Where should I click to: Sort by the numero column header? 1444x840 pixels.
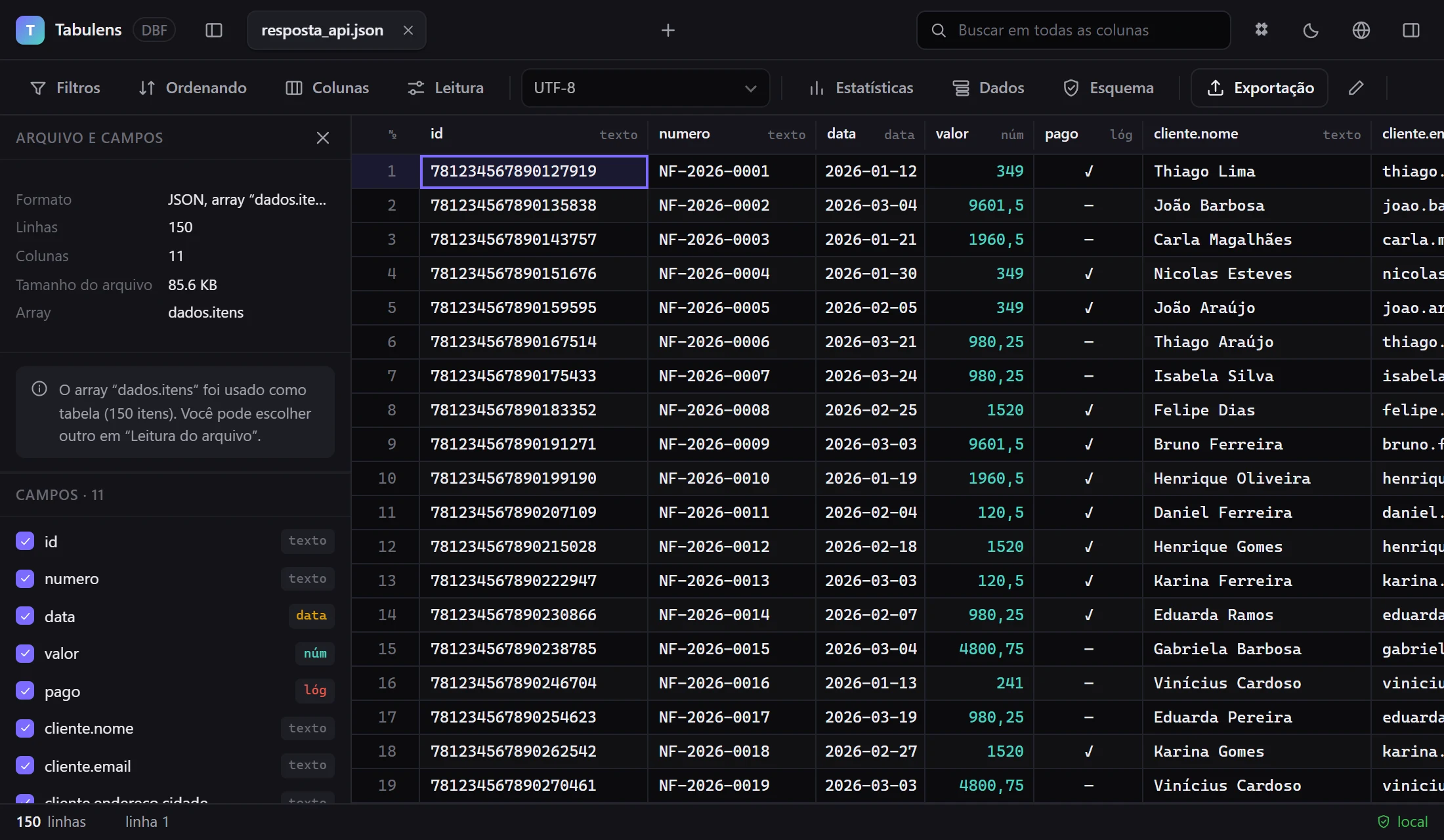(732, 135)
